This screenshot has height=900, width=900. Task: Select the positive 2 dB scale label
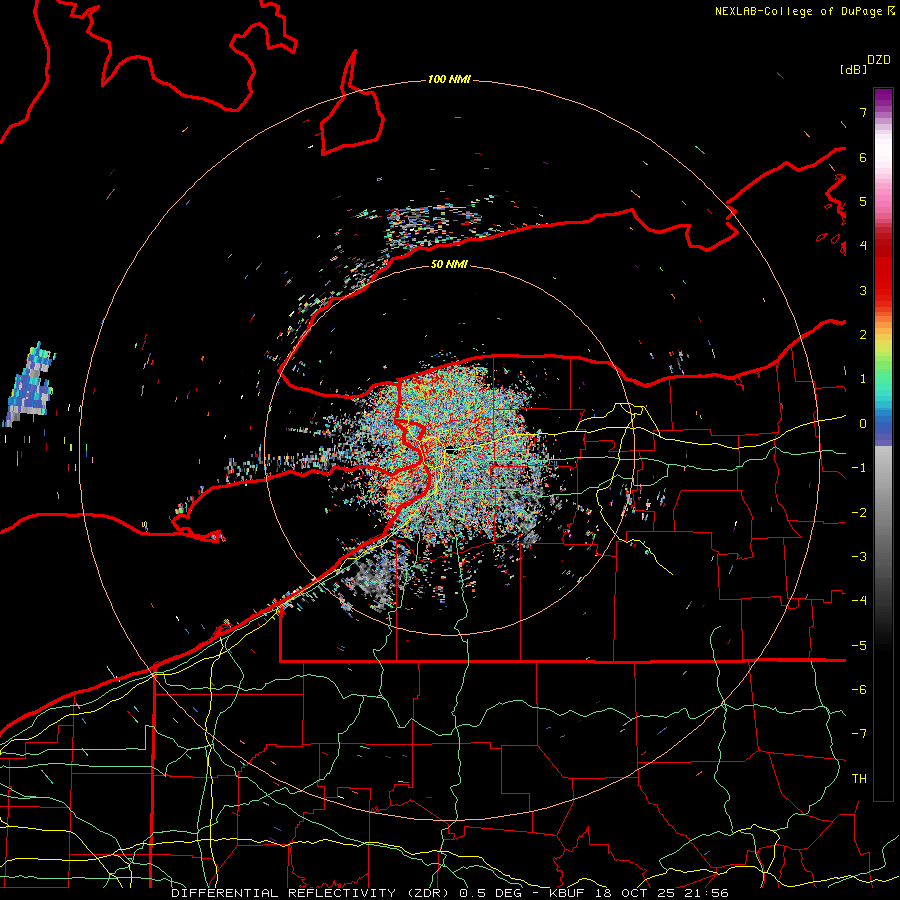(x=863, y=335)
